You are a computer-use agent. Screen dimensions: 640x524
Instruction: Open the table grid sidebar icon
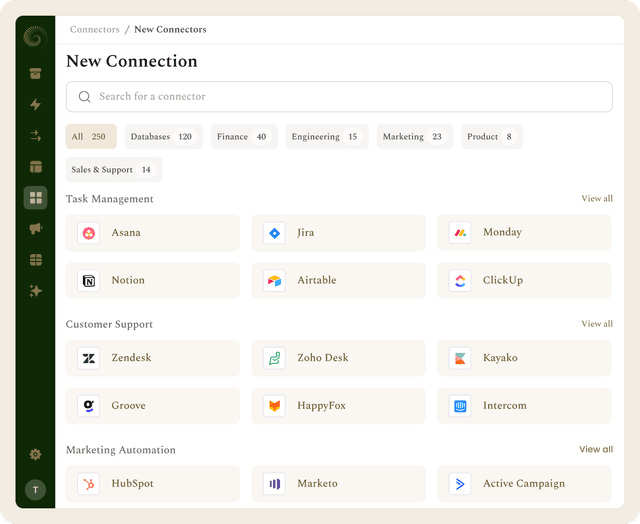click(x=36, y=260)
